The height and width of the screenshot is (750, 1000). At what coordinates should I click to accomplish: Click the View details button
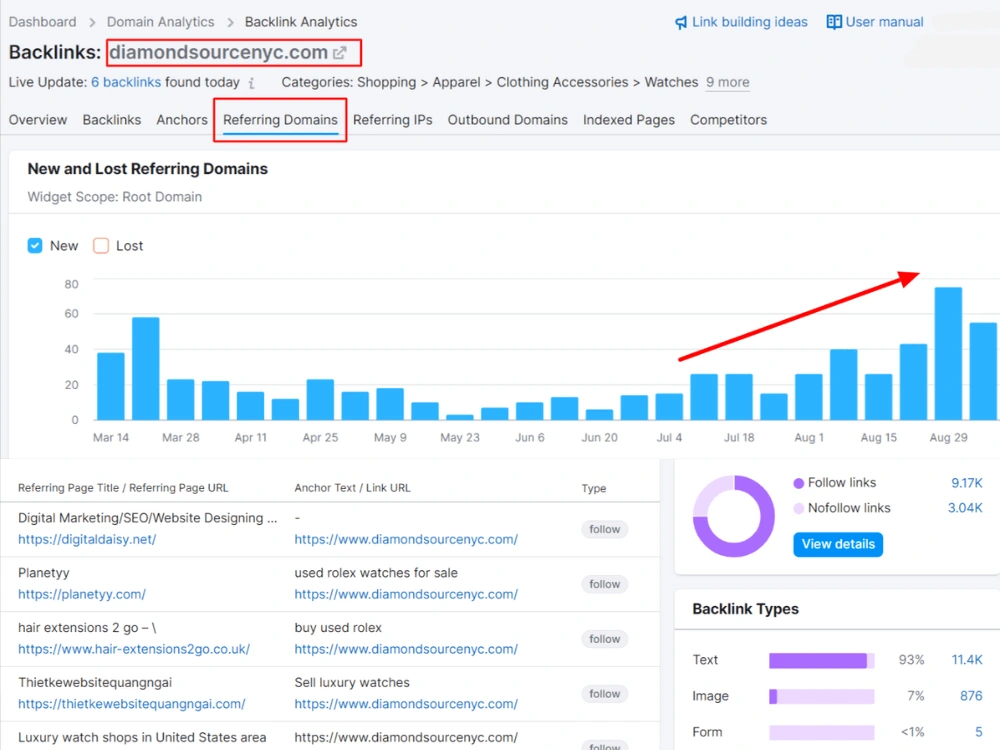(x=838, y=544)
